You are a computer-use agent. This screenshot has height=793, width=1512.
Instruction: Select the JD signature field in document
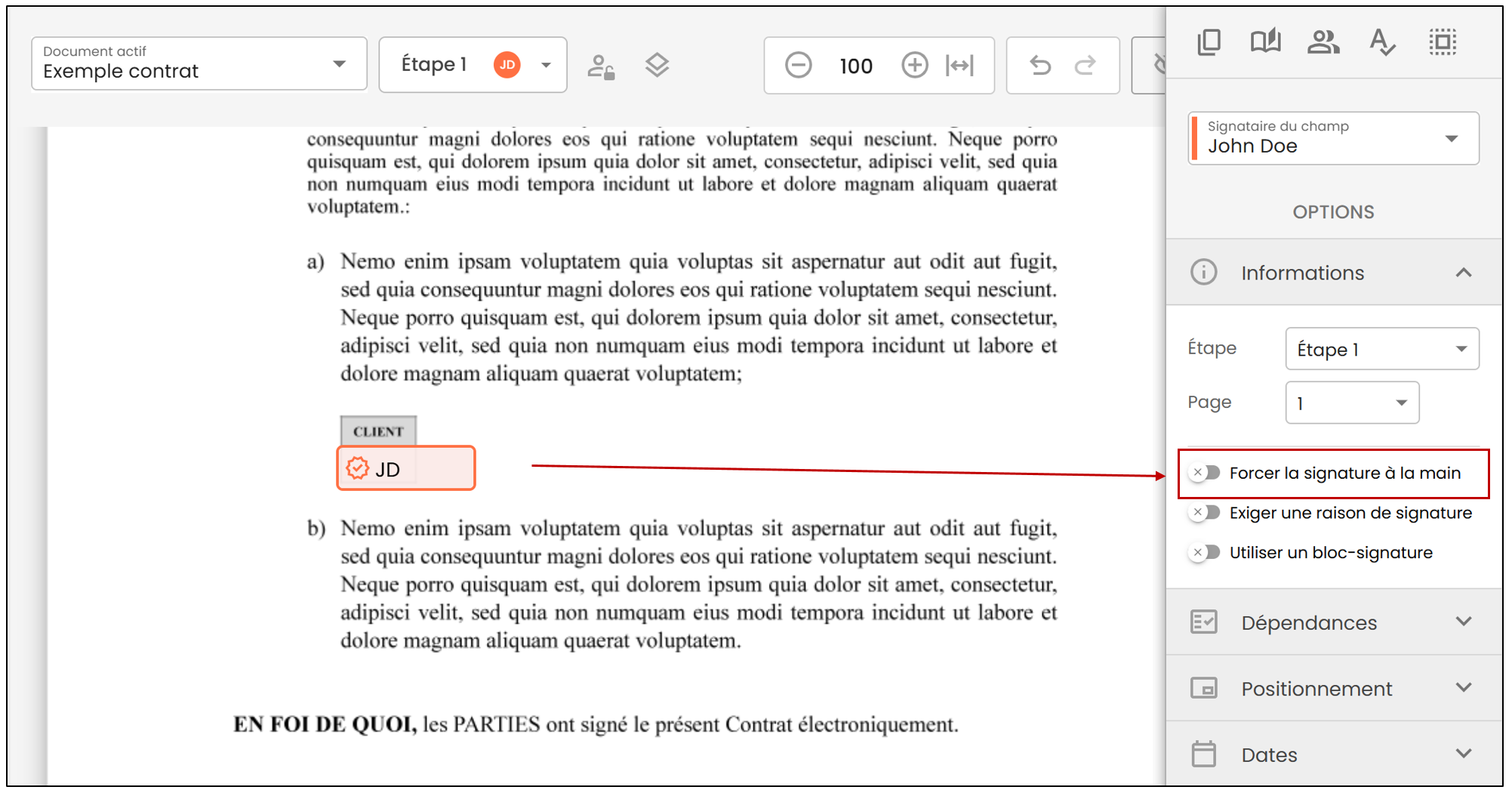coord(406,469)
